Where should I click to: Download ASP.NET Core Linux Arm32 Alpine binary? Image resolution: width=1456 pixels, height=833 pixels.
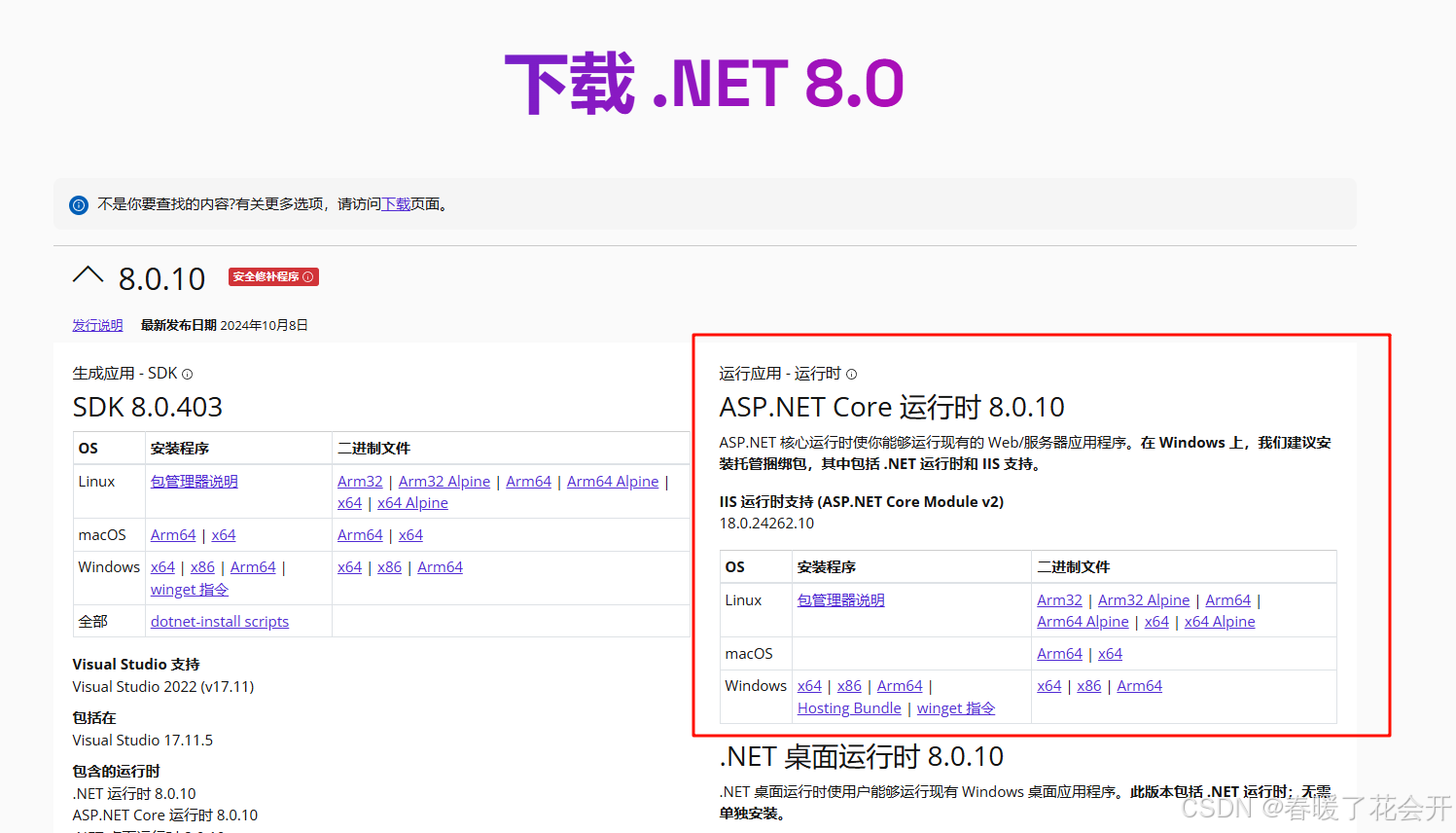(1144, 600)
